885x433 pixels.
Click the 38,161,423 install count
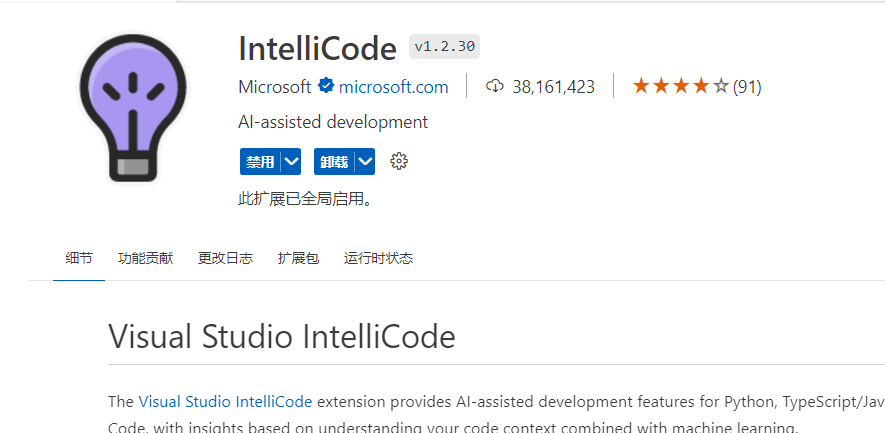(x=553, y=87)
